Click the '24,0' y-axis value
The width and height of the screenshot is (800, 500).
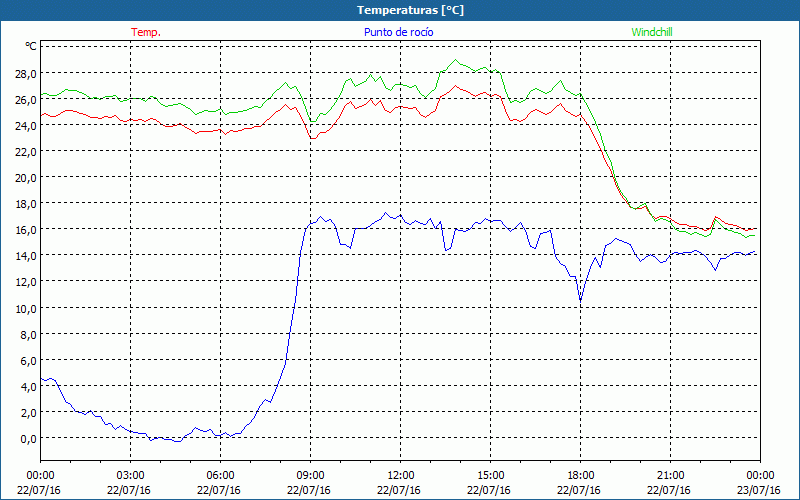pos(25,125)
